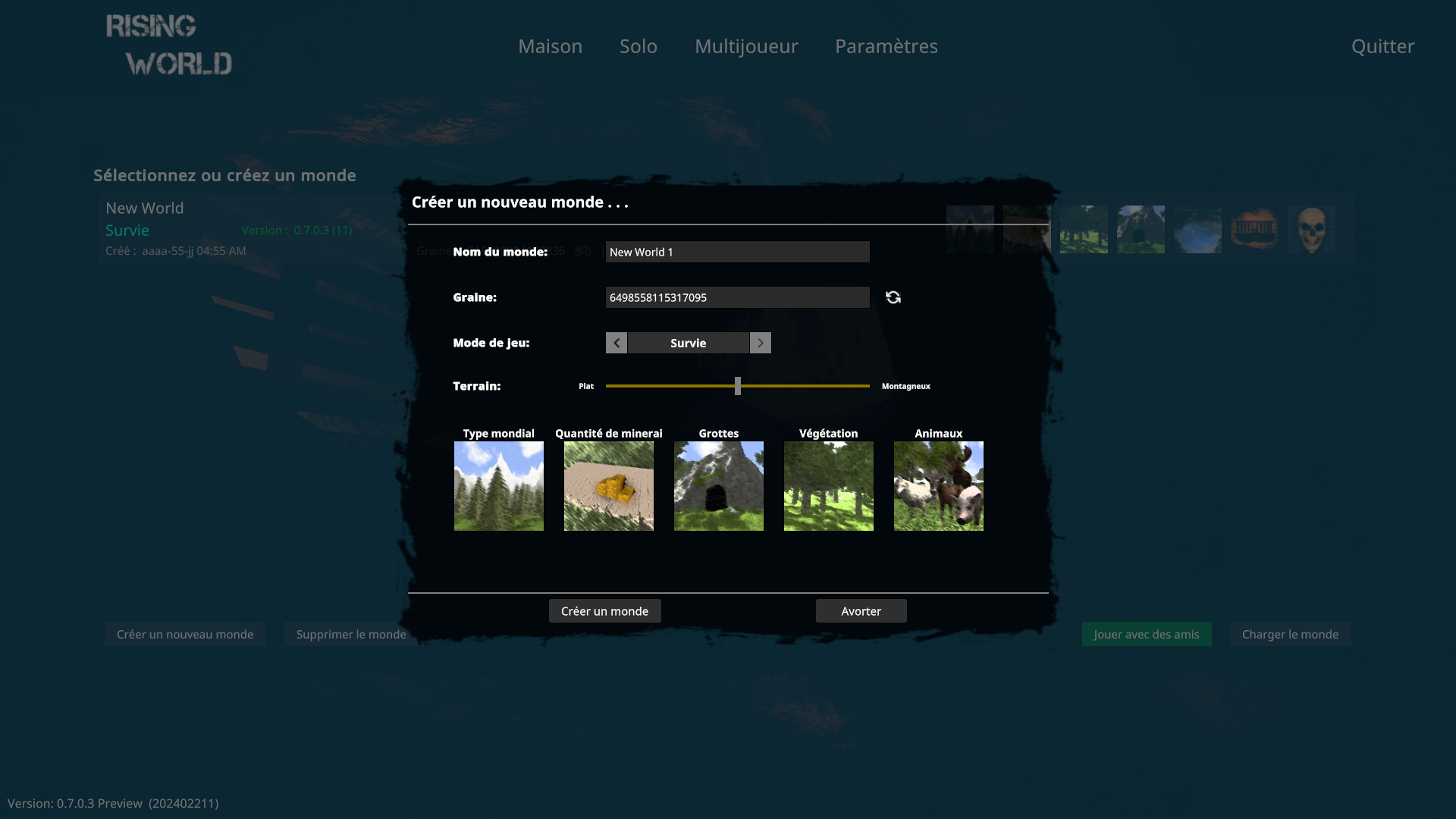Open the Type mondial world type image
Image resolution: width=1456 pixels, height=819 pixels.
coord(499,486)
